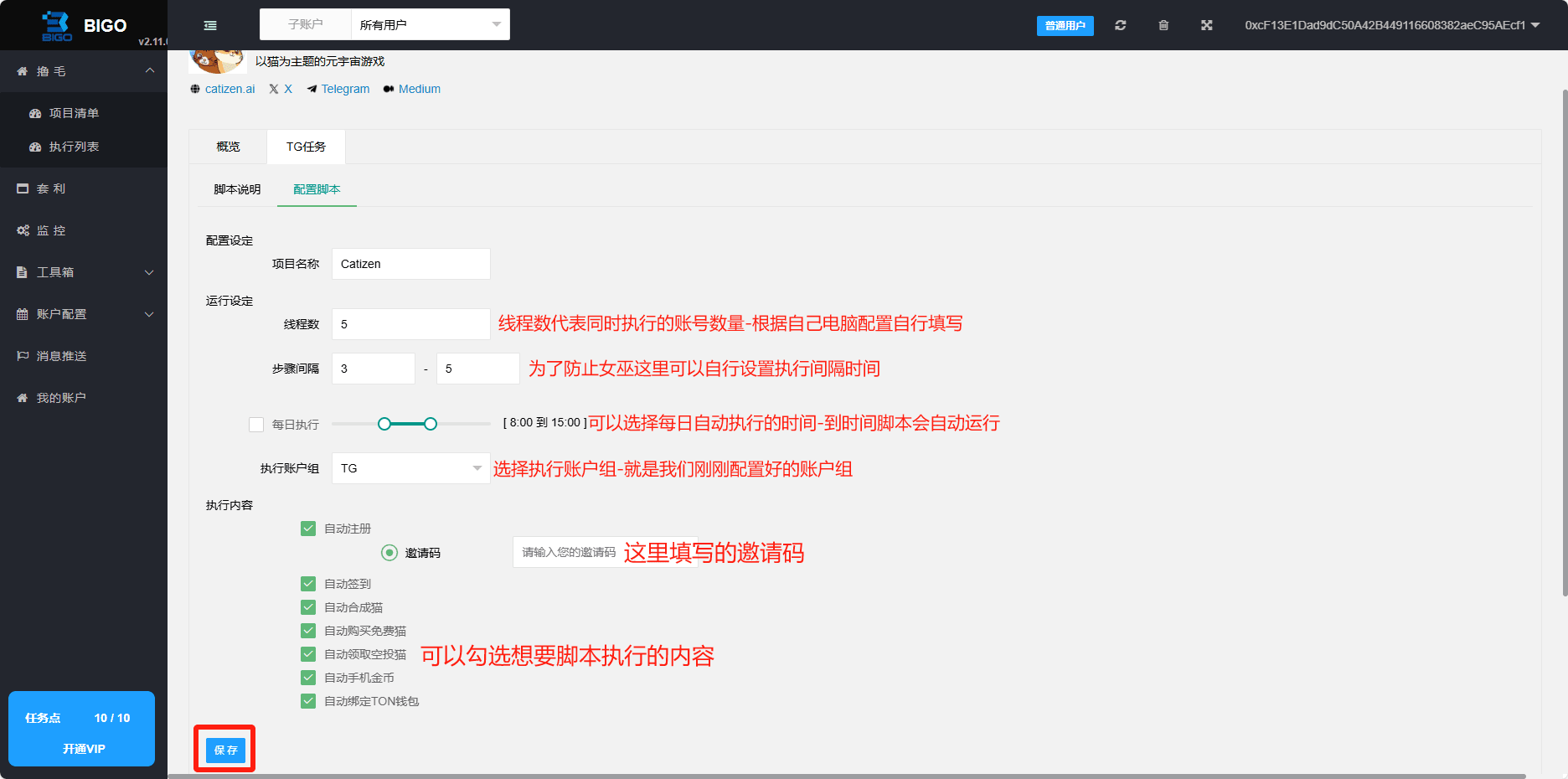Click the right handle of time slider

(x=431, y=424)
